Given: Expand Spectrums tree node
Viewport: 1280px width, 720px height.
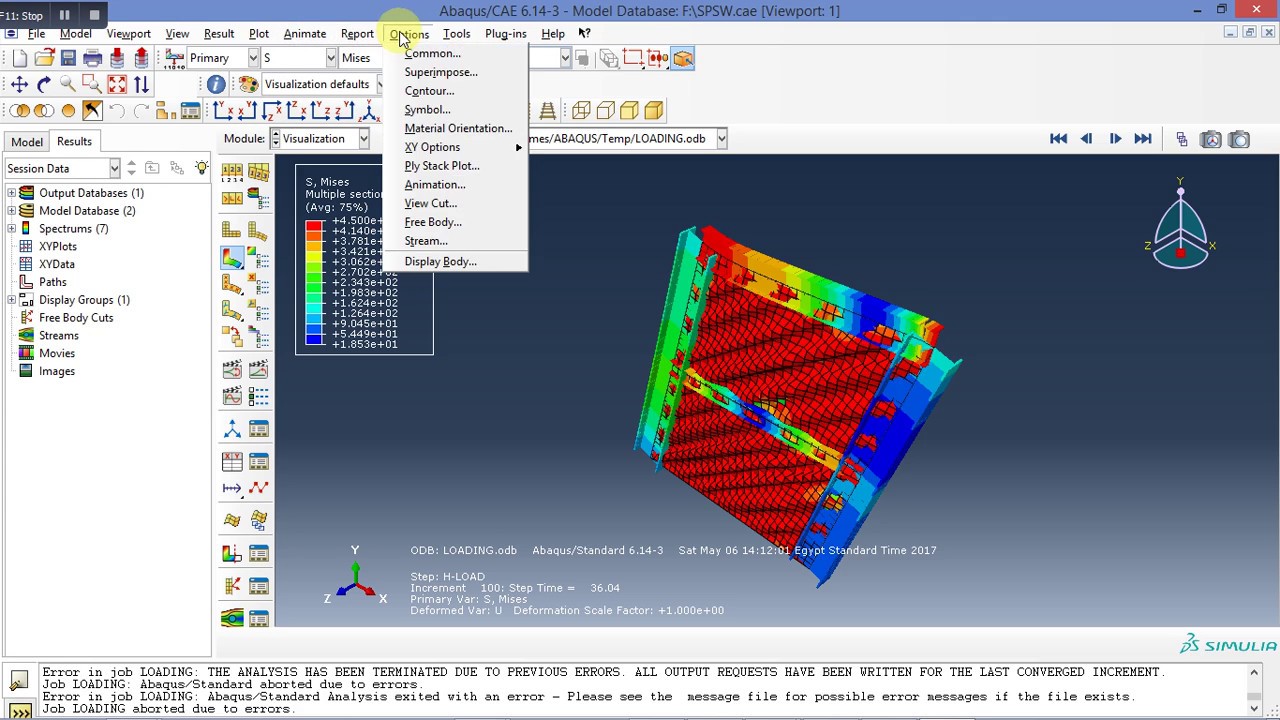Looking at the screenshot, I should [x=12, y=229].
